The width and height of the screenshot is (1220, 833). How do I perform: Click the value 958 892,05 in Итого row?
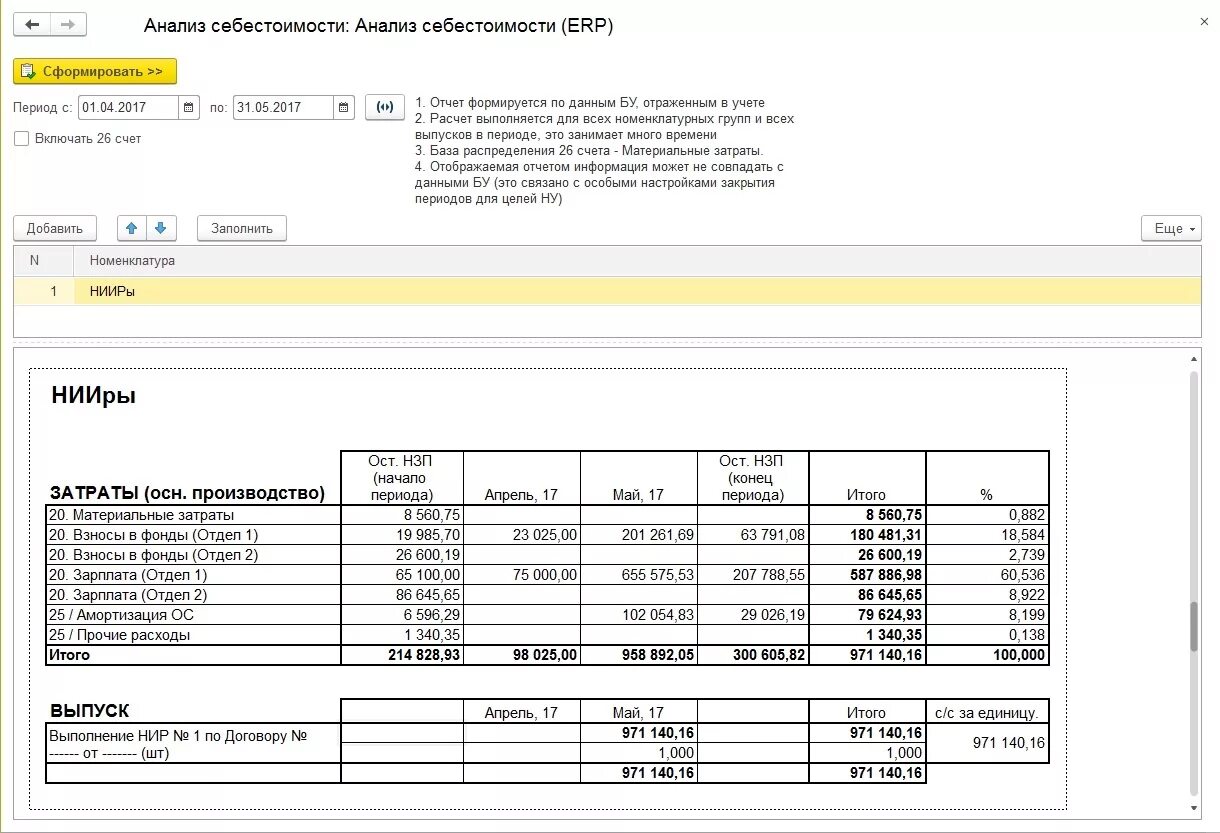click(657, 655)
